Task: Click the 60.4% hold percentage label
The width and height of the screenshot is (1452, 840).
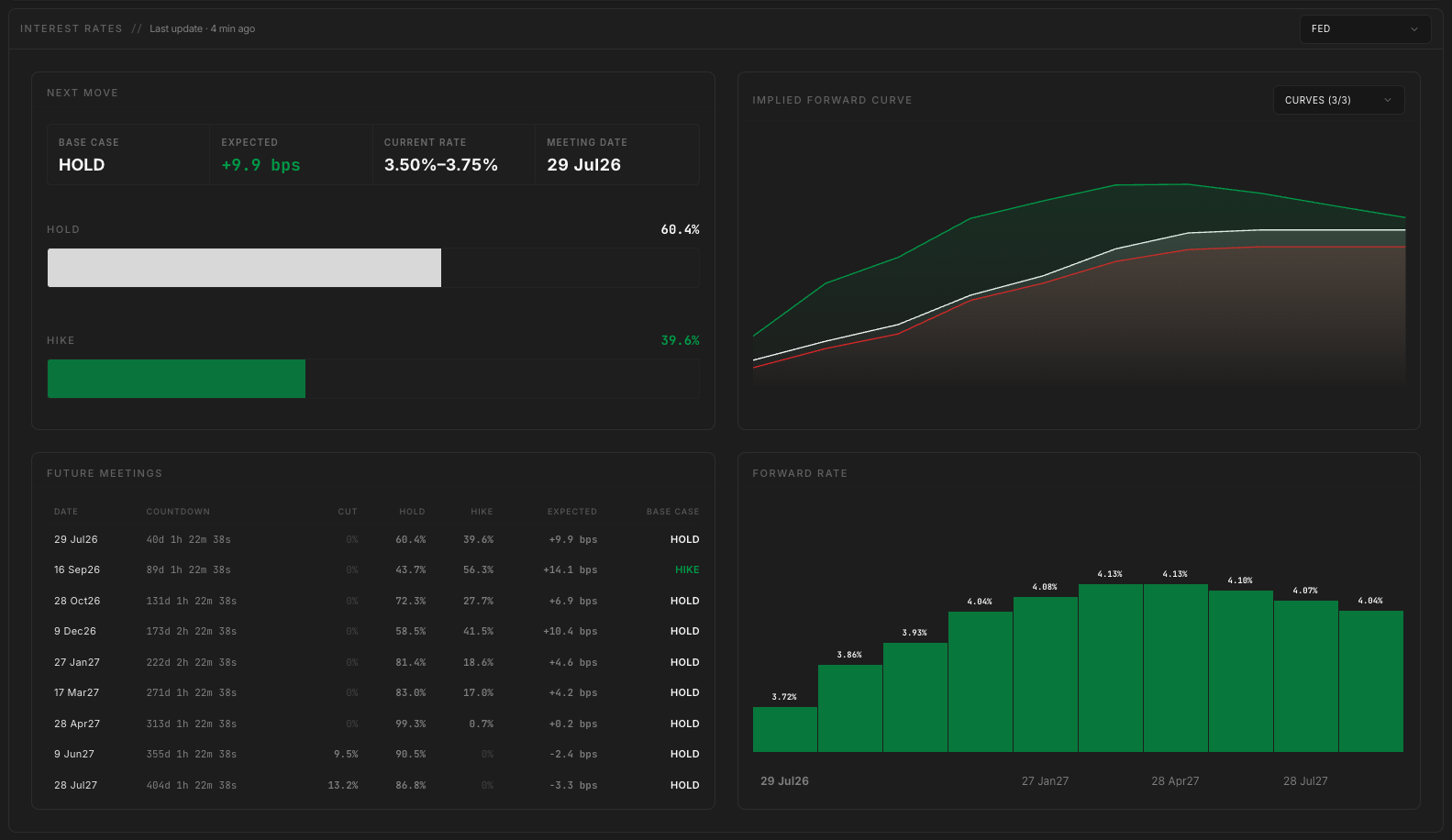Action: 681,229
